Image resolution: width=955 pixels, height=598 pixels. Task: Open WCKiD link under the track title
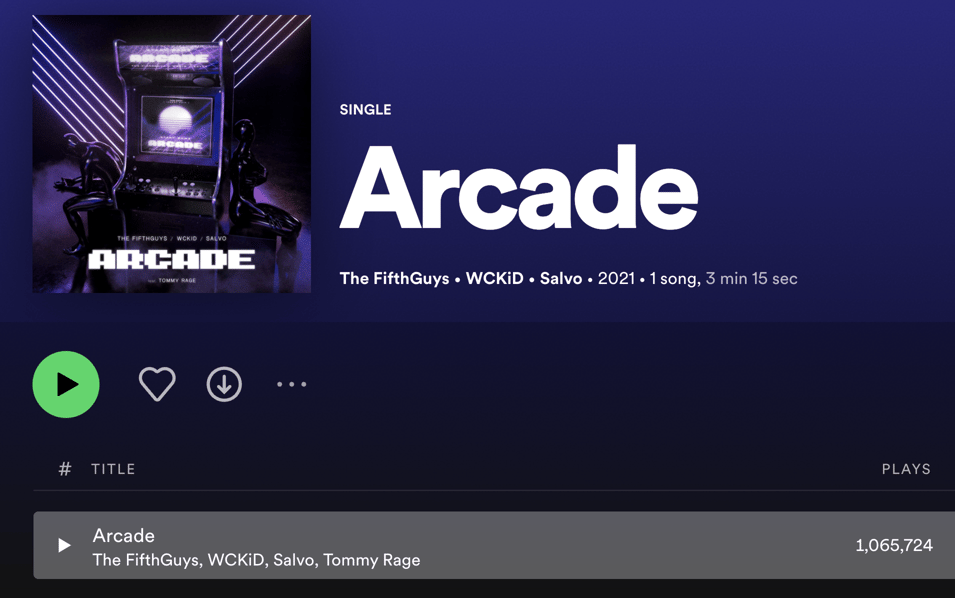[236, 560]
